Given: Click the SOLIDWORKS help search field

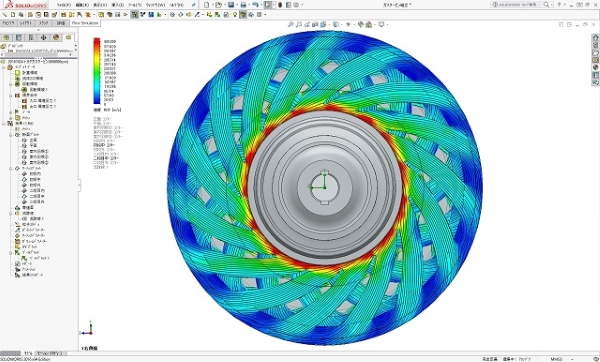Looking at the screenshot, I should coord(520,5).
